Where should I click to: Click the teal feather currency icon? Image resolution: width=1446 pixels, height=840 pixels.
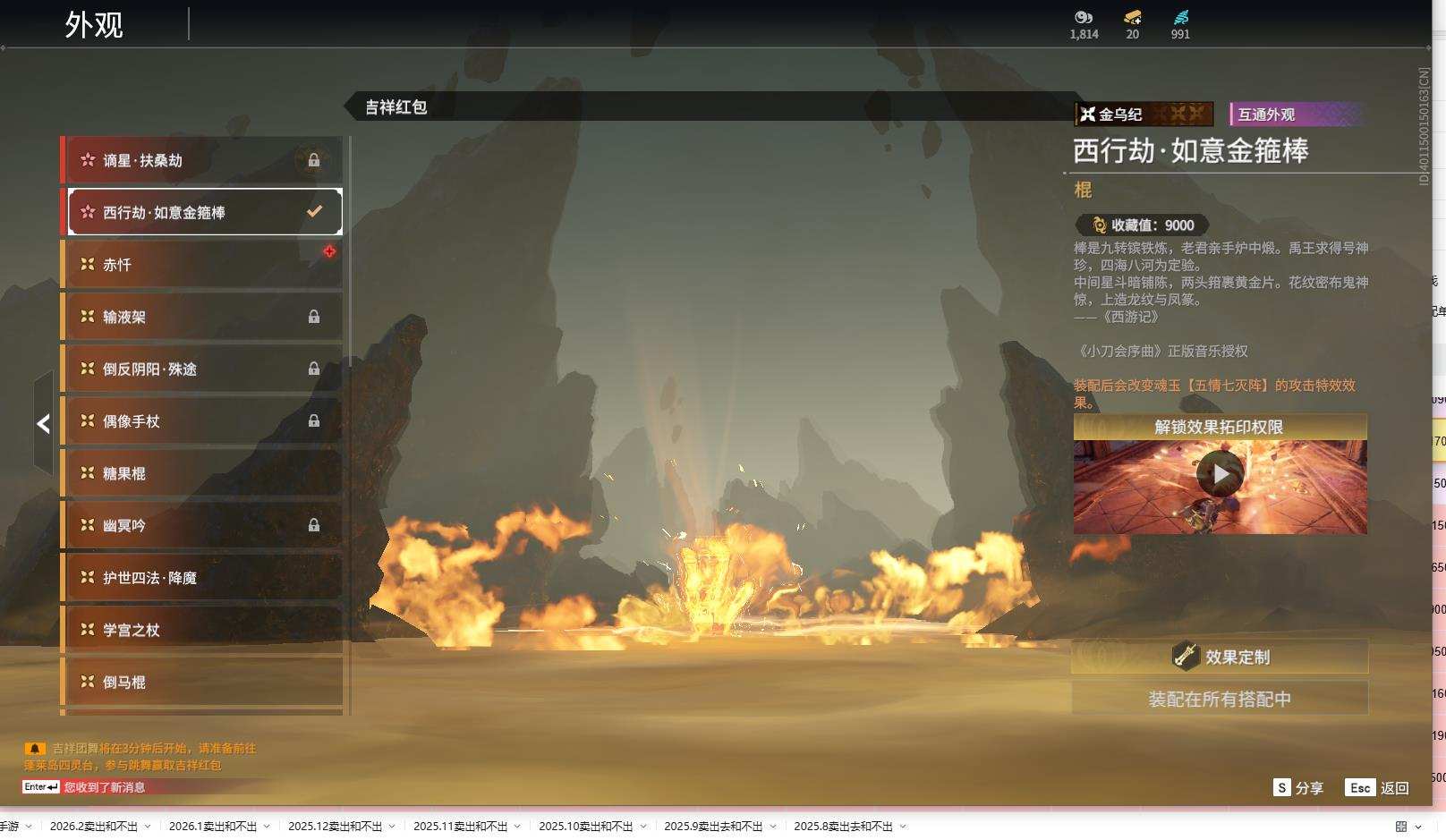coord(1180,18)
